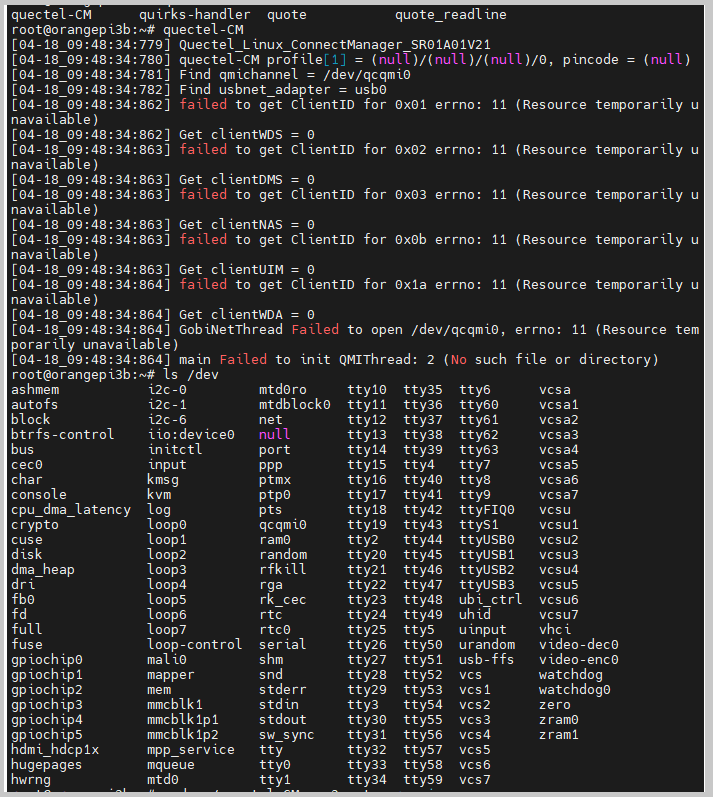This screenshot has height=797, width=713.
Task: Click the 'loop-control' entry
Action: (x=195, y=645)
